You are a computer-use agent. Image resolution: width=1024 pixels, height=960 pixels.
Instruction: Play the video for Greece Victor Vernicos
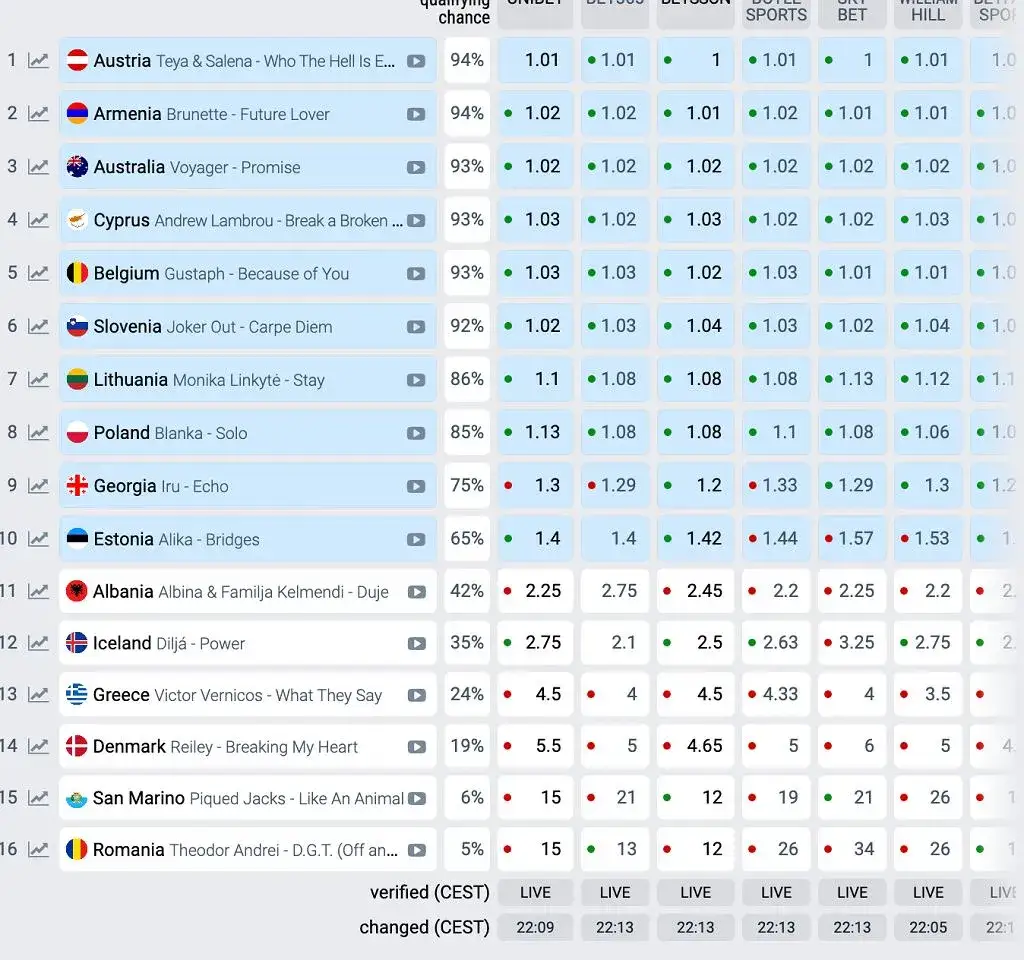(417, 696)
